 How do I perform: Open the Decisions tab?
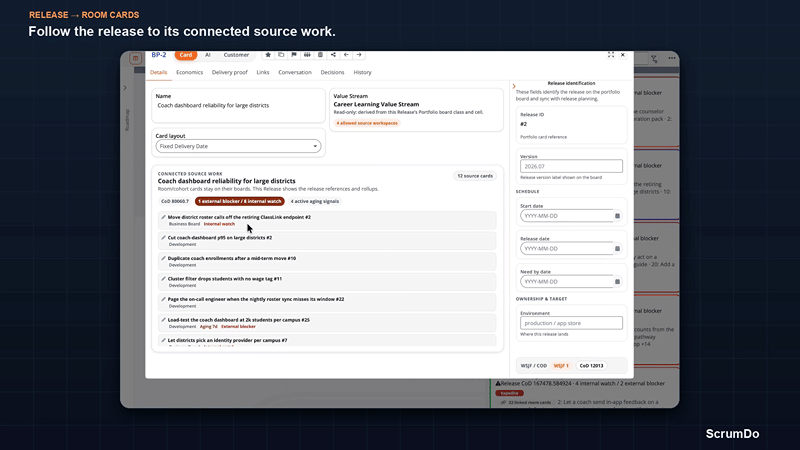(x=332, y=72)
